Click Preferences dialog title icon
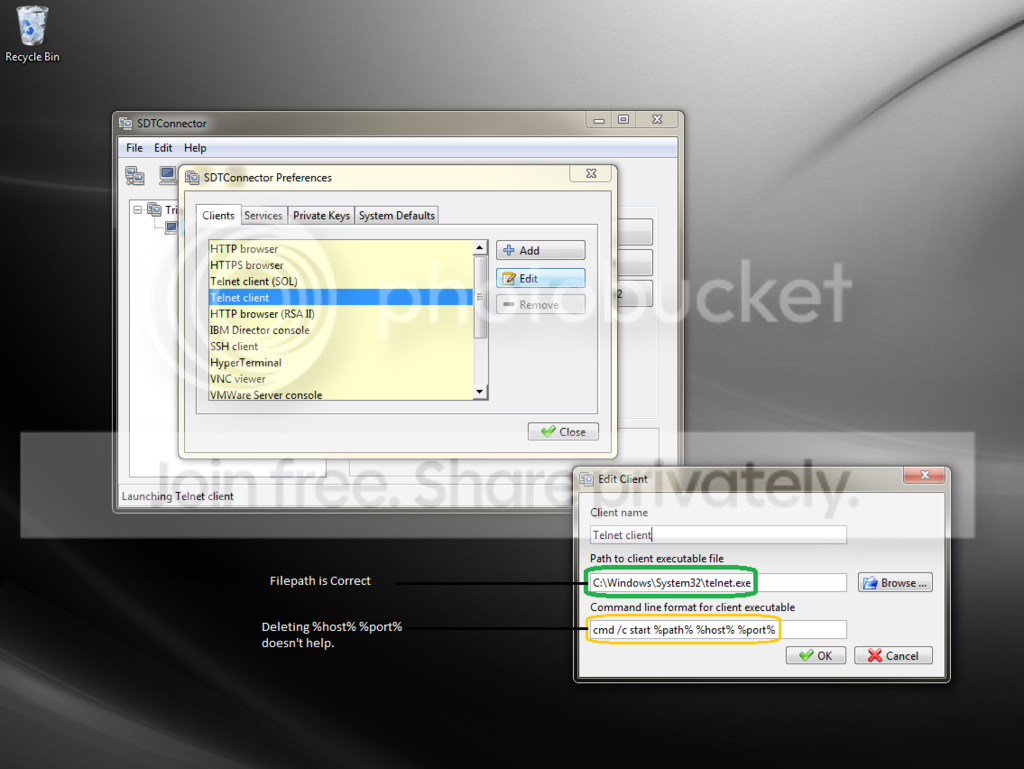Image resolution: width=1024 pixels, height=769 pixels. coord(192,177)
